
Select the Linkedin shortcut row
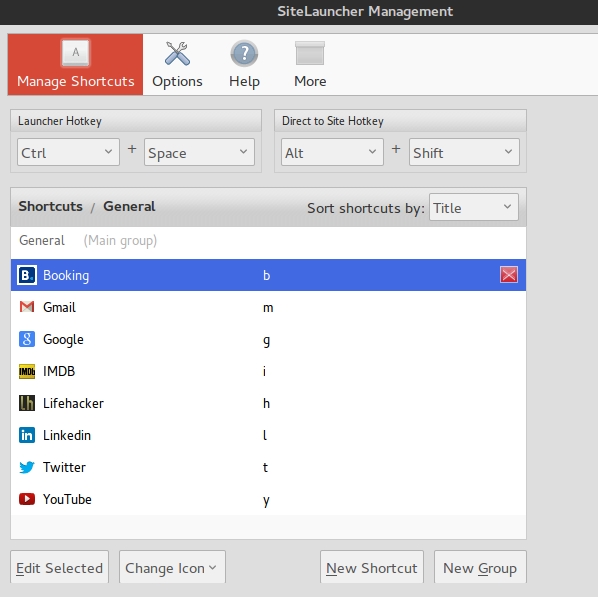pyautogui.click(x=268, y=435)
